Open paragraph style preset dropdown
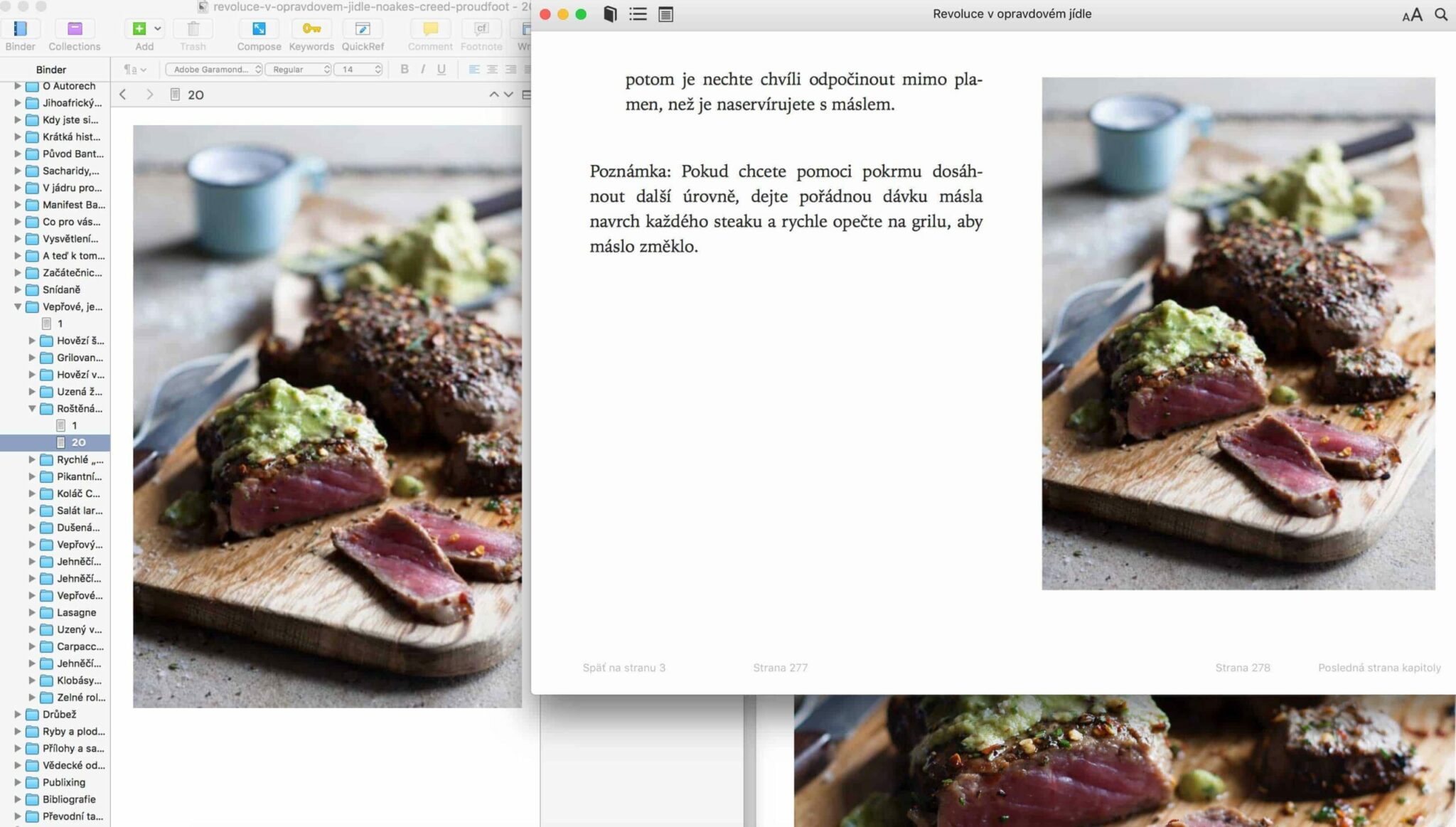Image resolution: width=1456 pixels, height=827 pixels. click(135, 70)
